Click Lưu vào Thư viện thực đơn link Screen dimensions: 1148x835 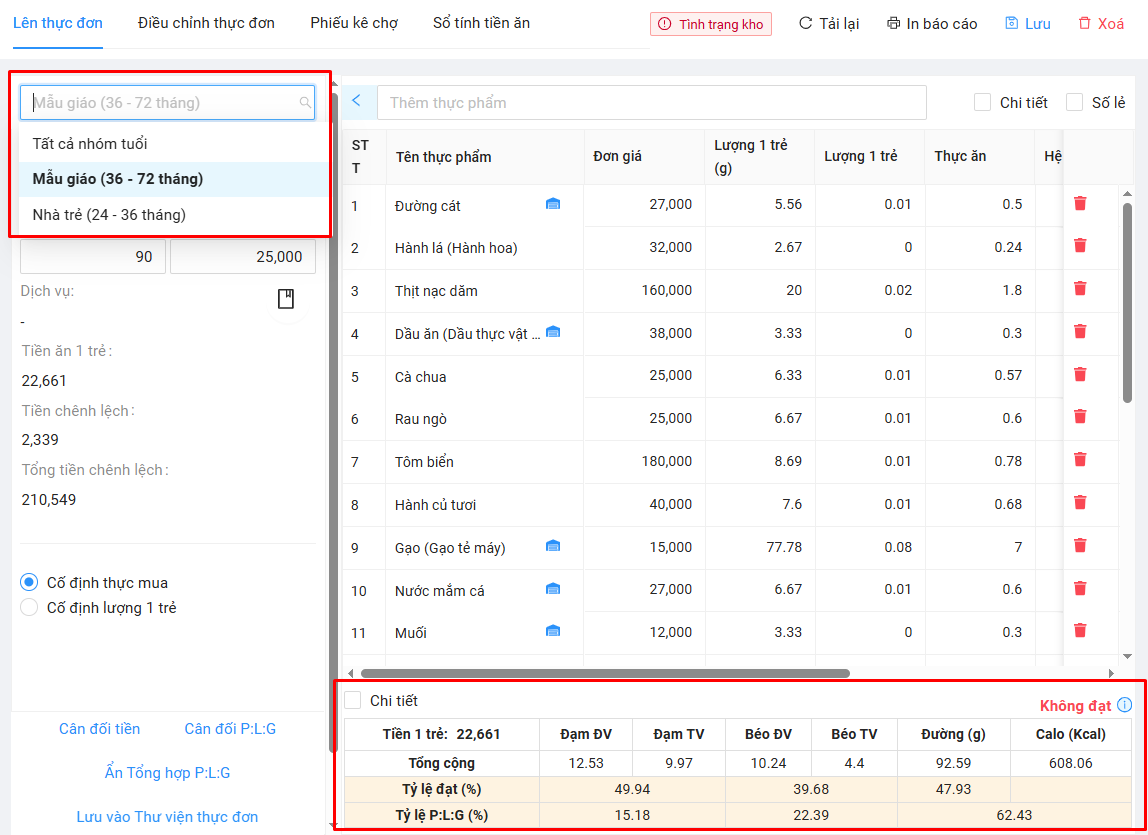(x=167, y=817)
